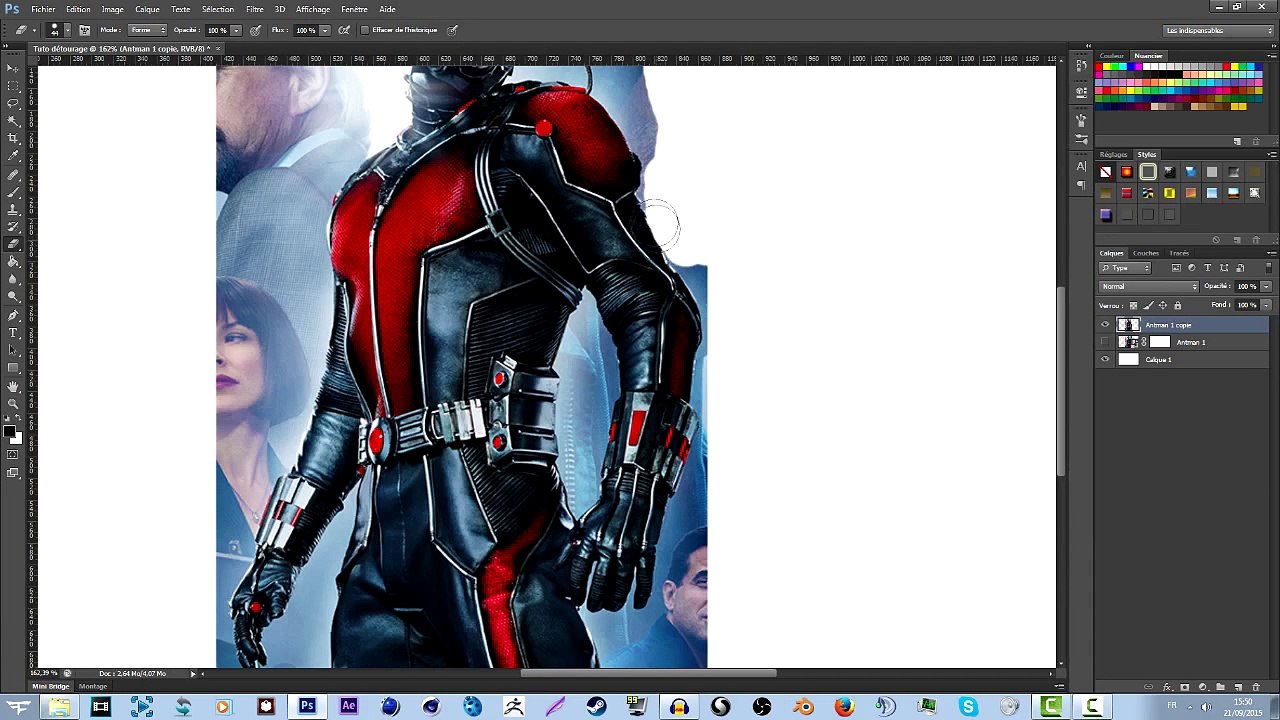The width and height of the screenshot is (1280, 720).
Task: Select the Pen tool
Action: (x=13, y=315)
